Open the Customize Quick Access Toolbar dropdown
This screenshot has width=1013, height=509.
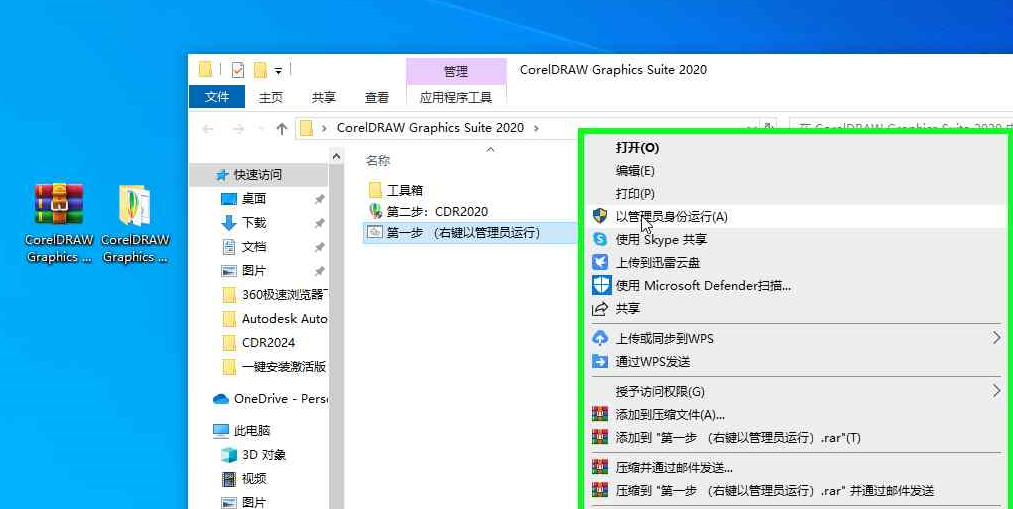pos(278,70)
